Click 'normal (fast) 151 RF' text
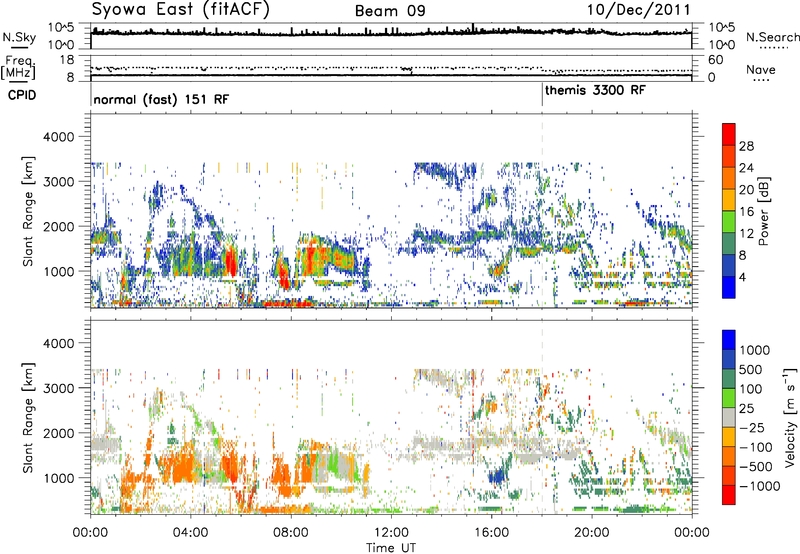The image size is (800, 554). (x=161, y=99)
